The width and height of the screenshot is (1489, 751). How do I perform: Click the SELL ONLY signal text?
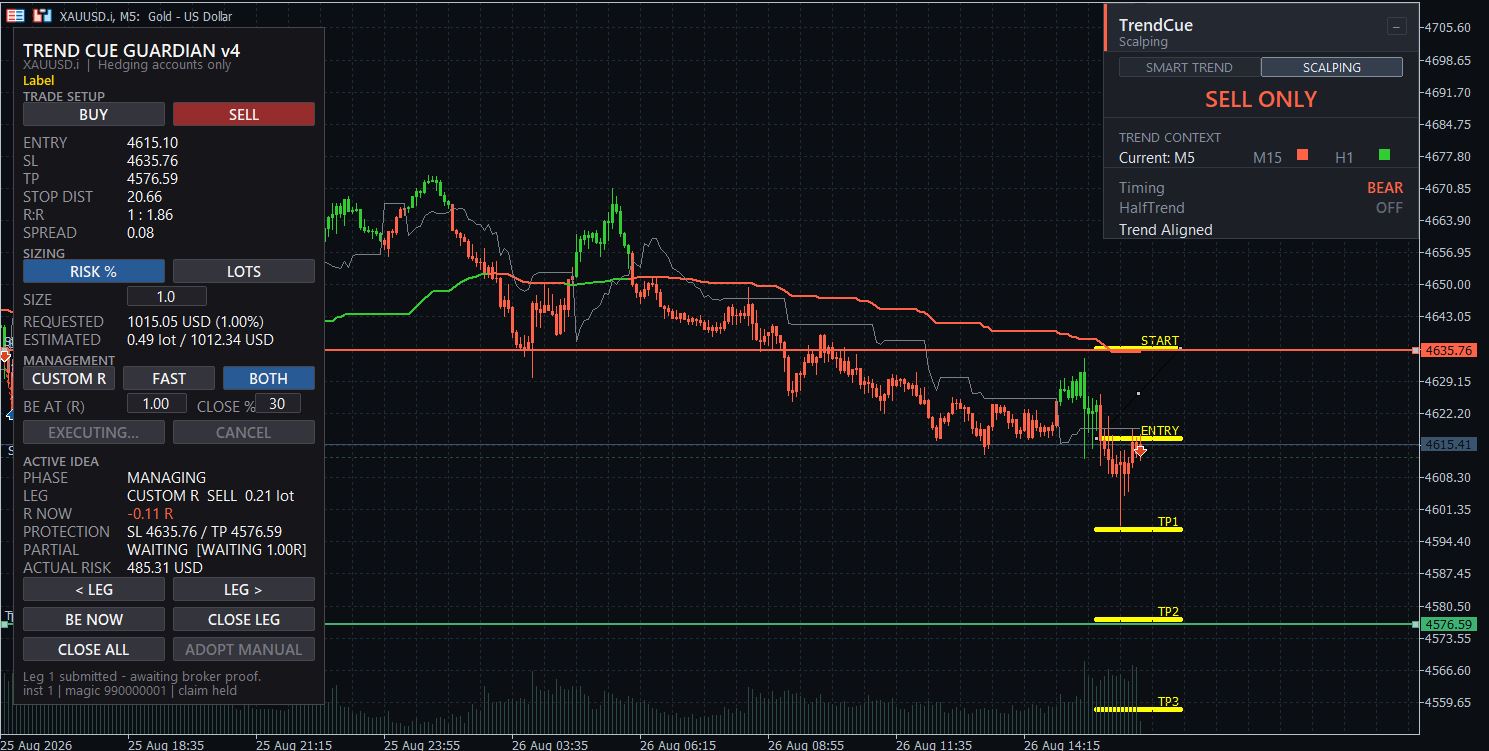point(1261,99)
